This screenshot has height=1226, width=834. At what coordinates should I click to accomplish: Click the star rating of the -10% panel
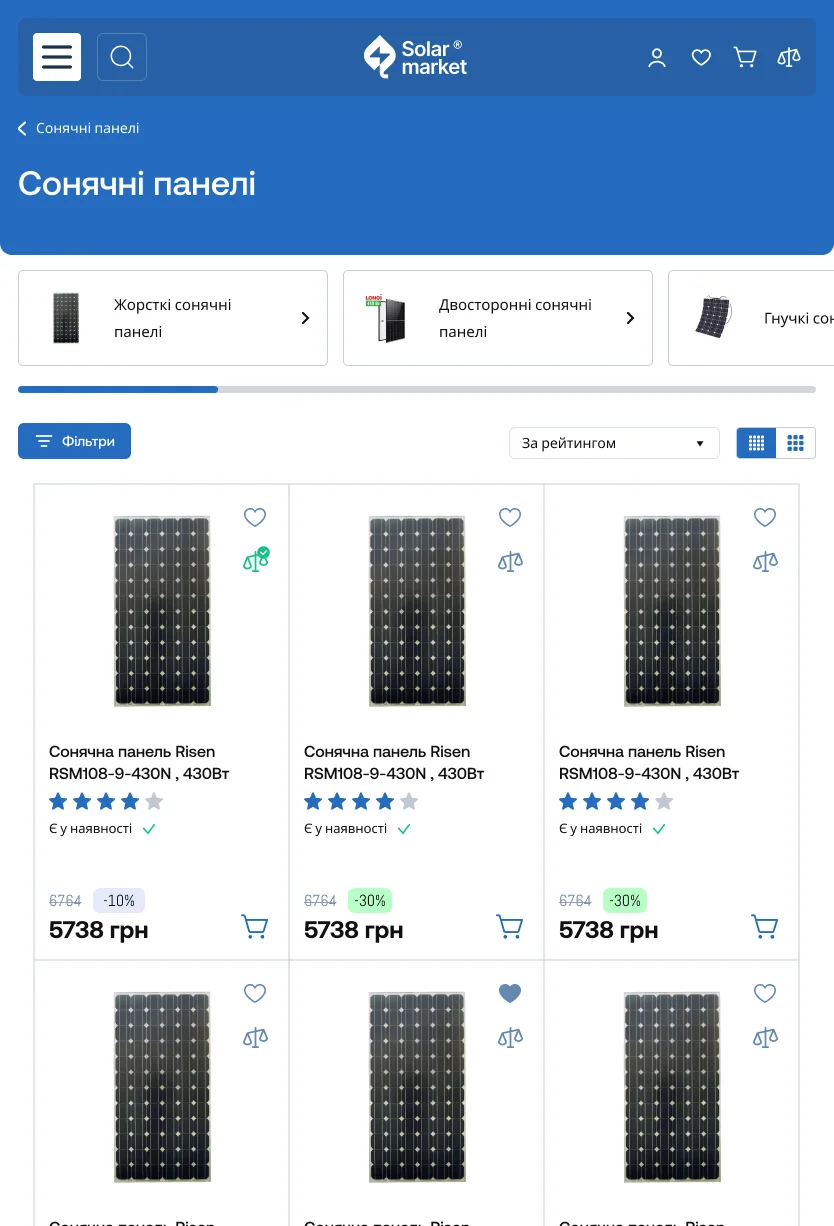106,801
